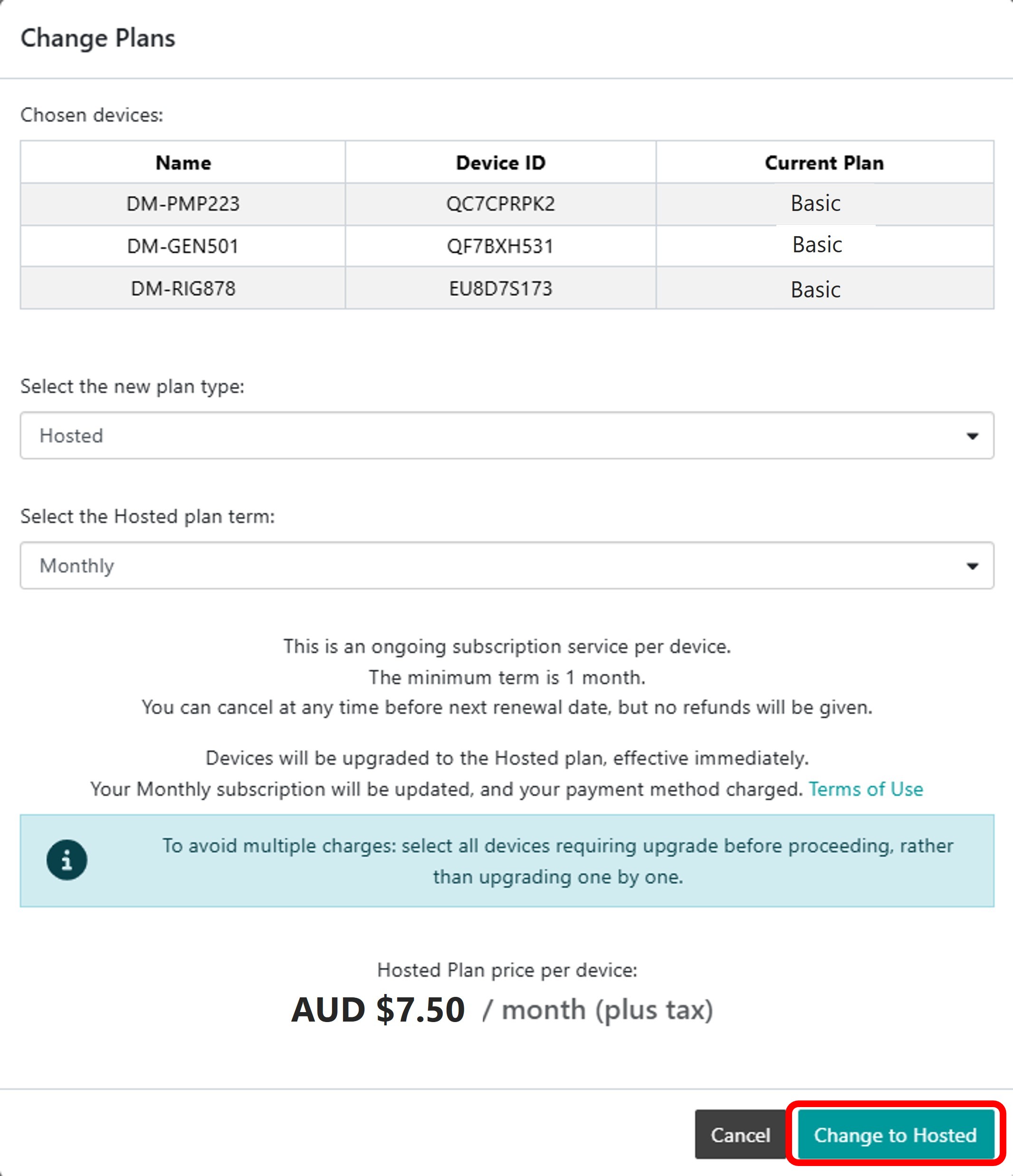
Task: Click the Name column header
Action: 183,163
